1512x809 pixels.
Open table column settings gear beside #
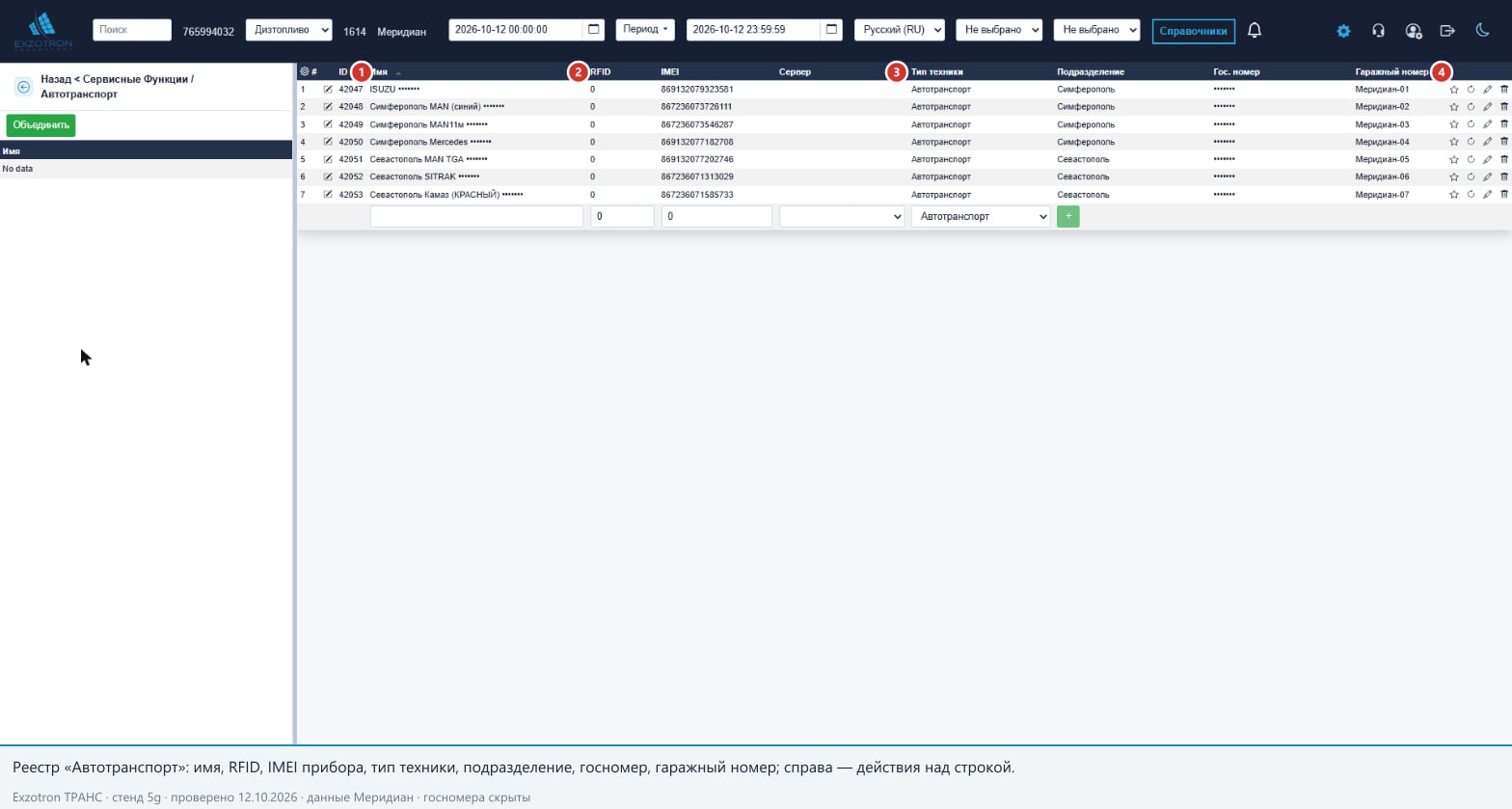point(305,71)
